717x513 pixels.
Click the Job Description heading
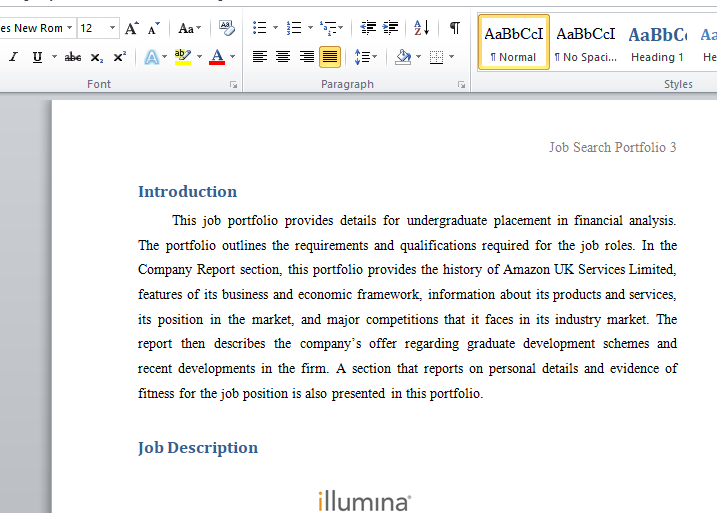tap(198, 448)
